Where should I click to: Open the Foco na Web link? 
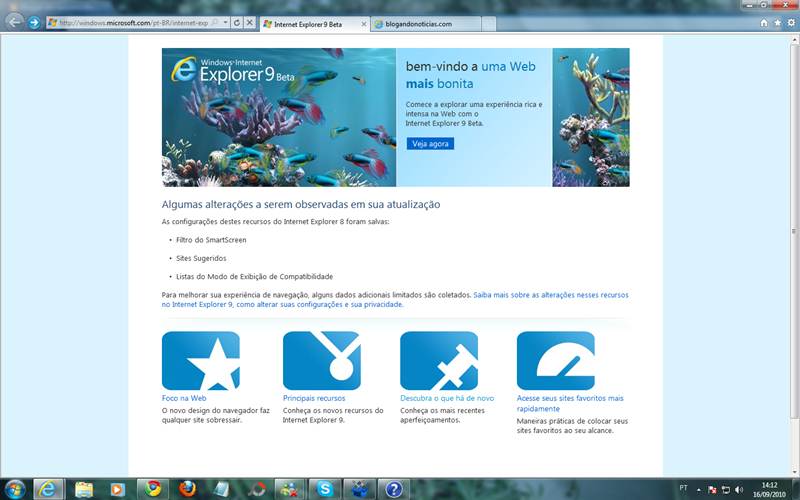184,398
